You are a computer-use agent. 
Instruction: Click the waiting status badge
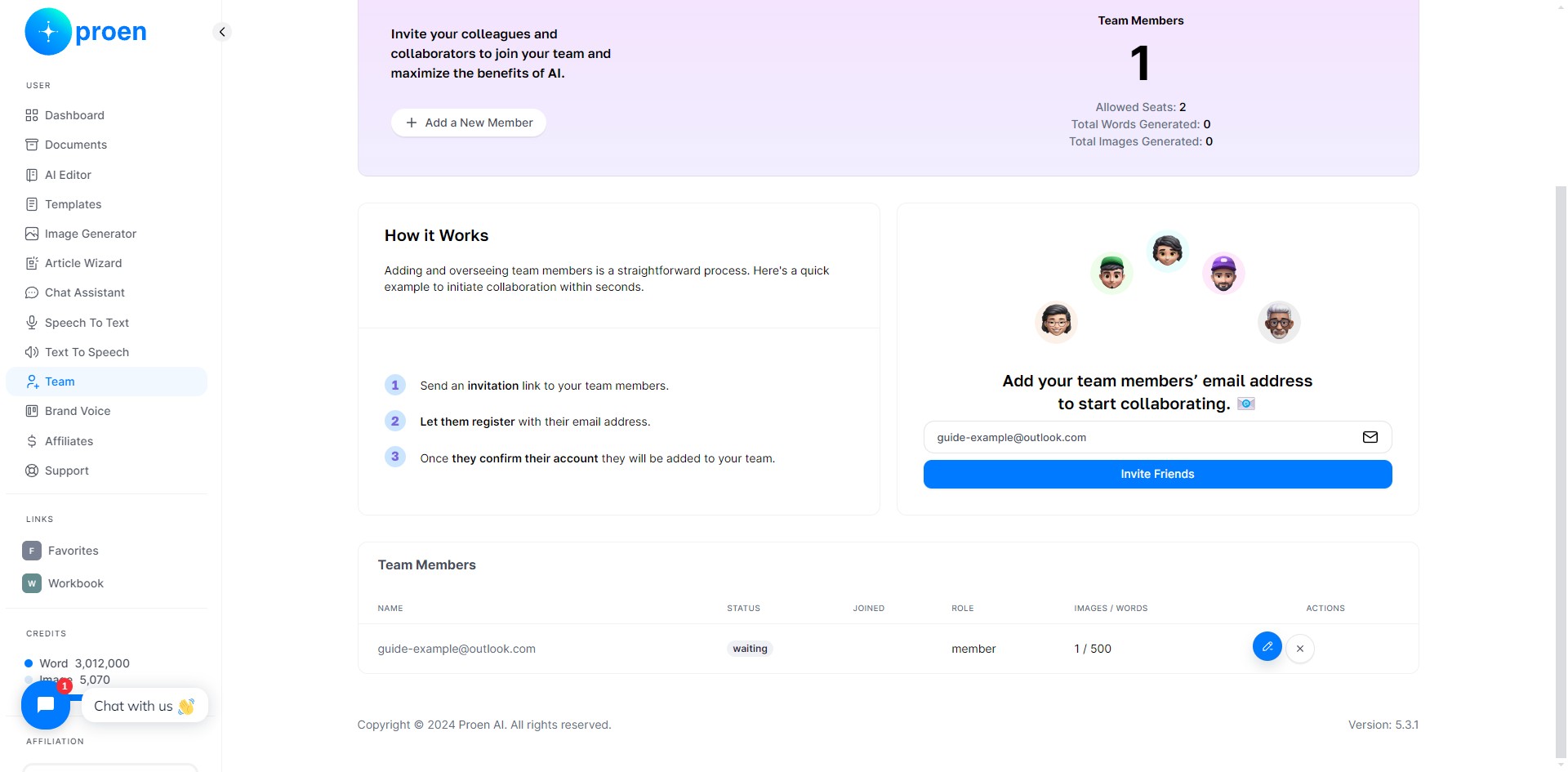tap(750, 649)
